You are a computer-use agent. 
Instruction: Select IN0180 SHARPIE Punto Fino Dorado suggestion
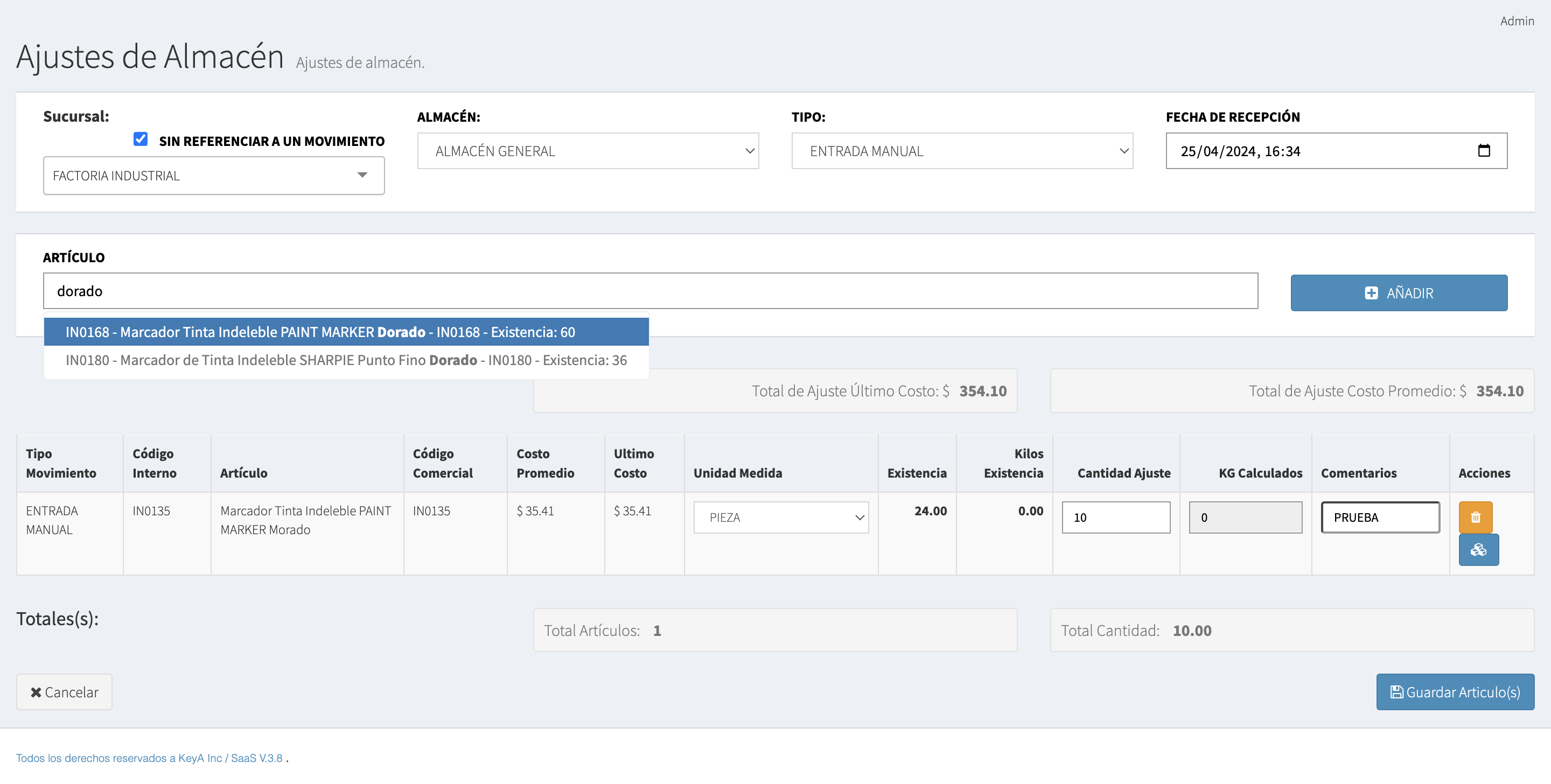346,360
